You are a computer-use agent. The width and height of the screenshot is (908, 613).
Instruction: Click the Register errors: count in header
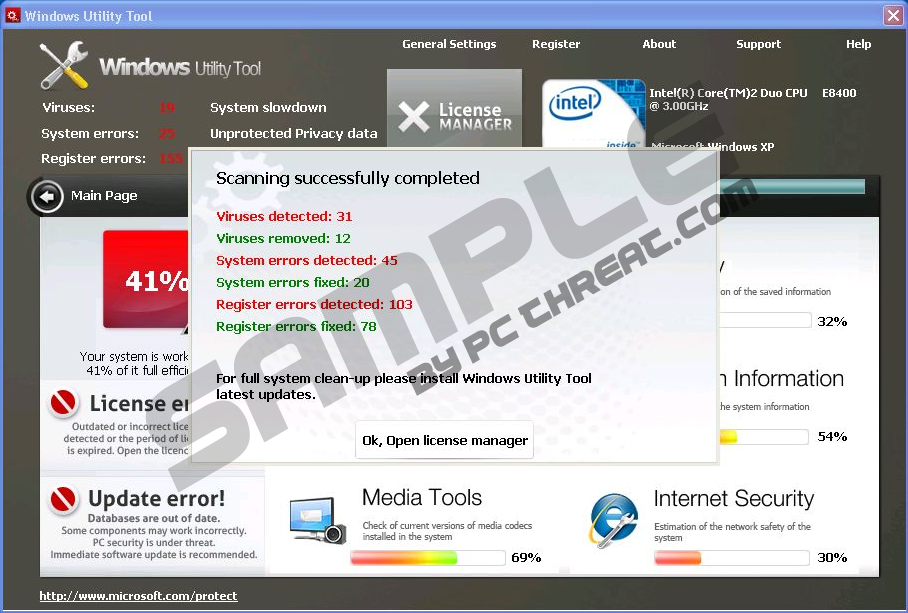click(171, 159)
